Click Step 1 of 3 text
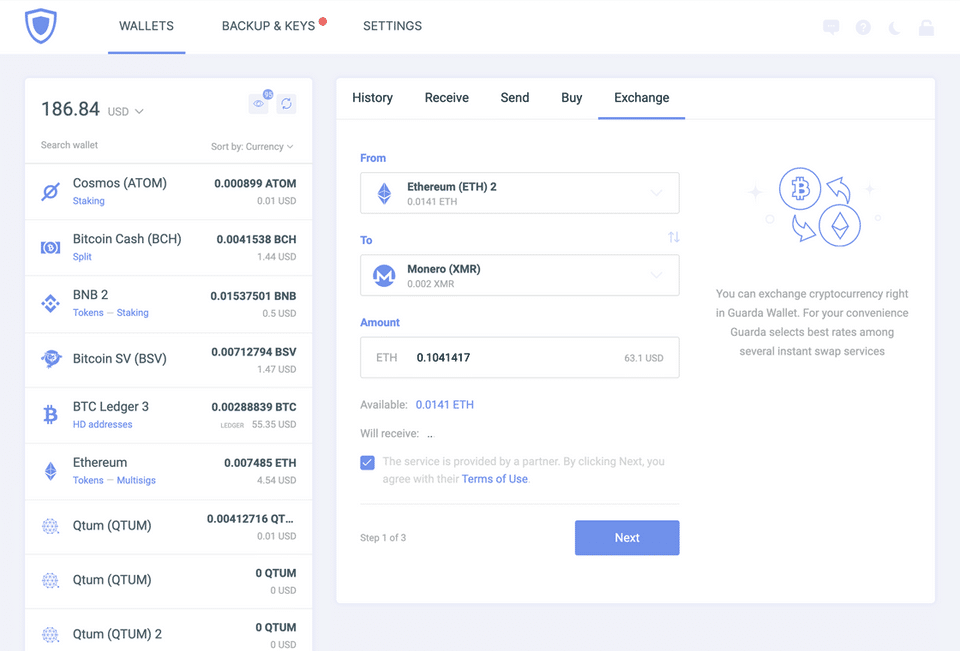 383,538
